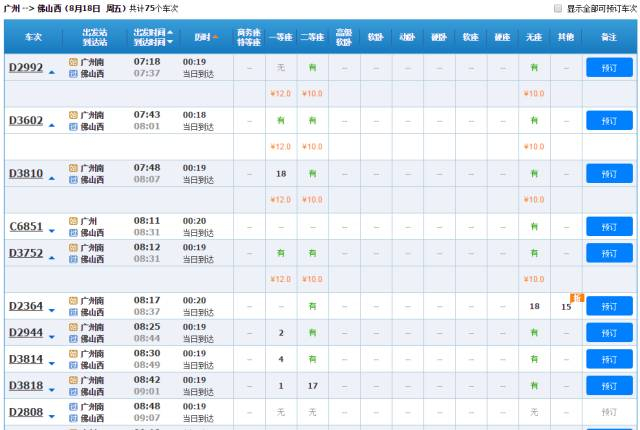Open train number link D2808
Image resolution: width=640 pixels, height=430 pixels.
coord(26,412)
